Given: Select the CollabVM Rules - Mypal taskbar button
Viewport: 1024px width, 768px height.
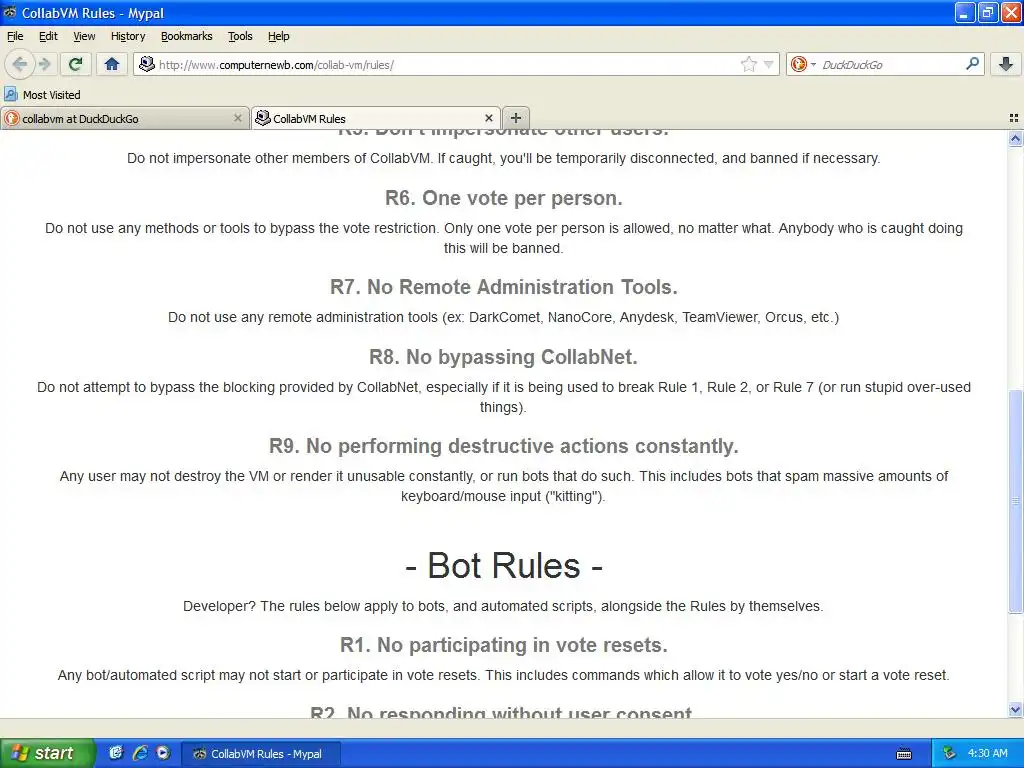Looking at the screenshot, I should point(259,754).
